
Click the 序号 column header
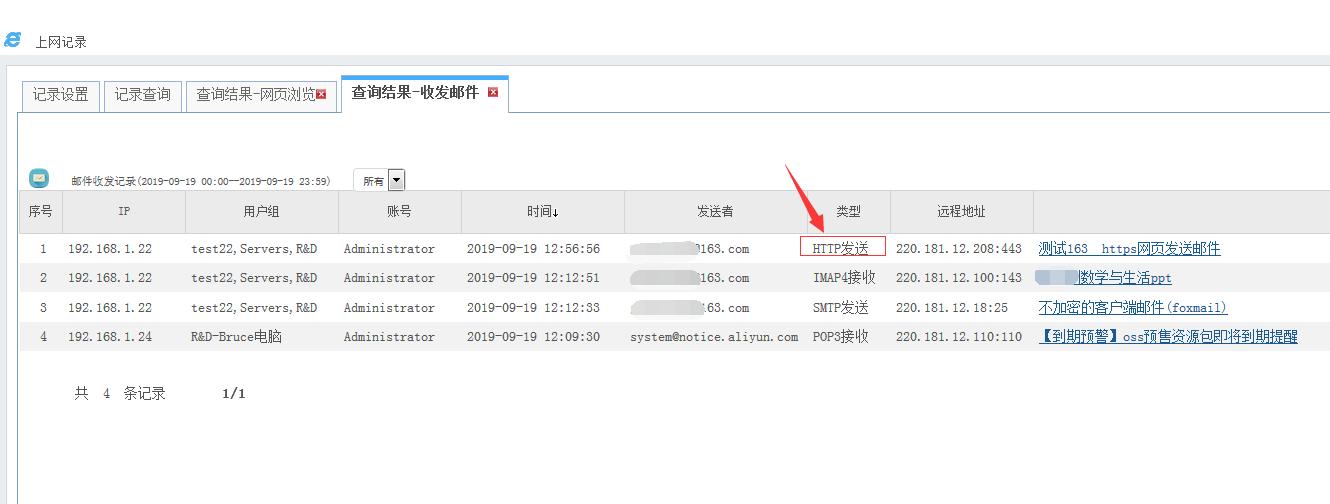[41, 212]
